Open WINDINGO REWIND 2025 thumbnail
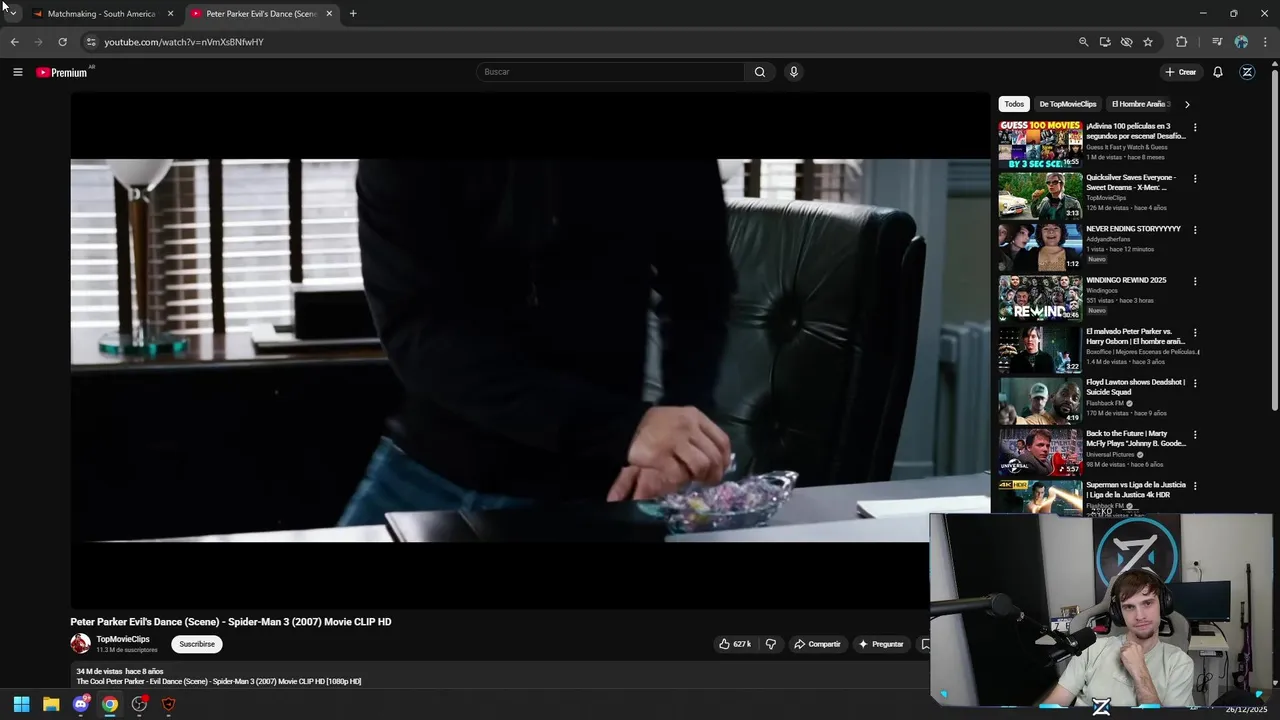 (x=1040, y=298)
